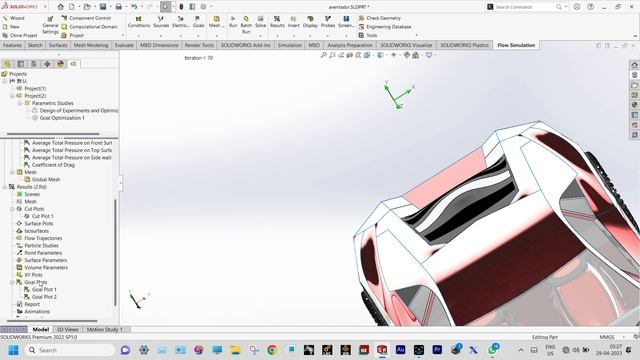Screen dimensions: 640x360
Task: Open the dropdown arrow under Conditions
Action: coord(139,36)
